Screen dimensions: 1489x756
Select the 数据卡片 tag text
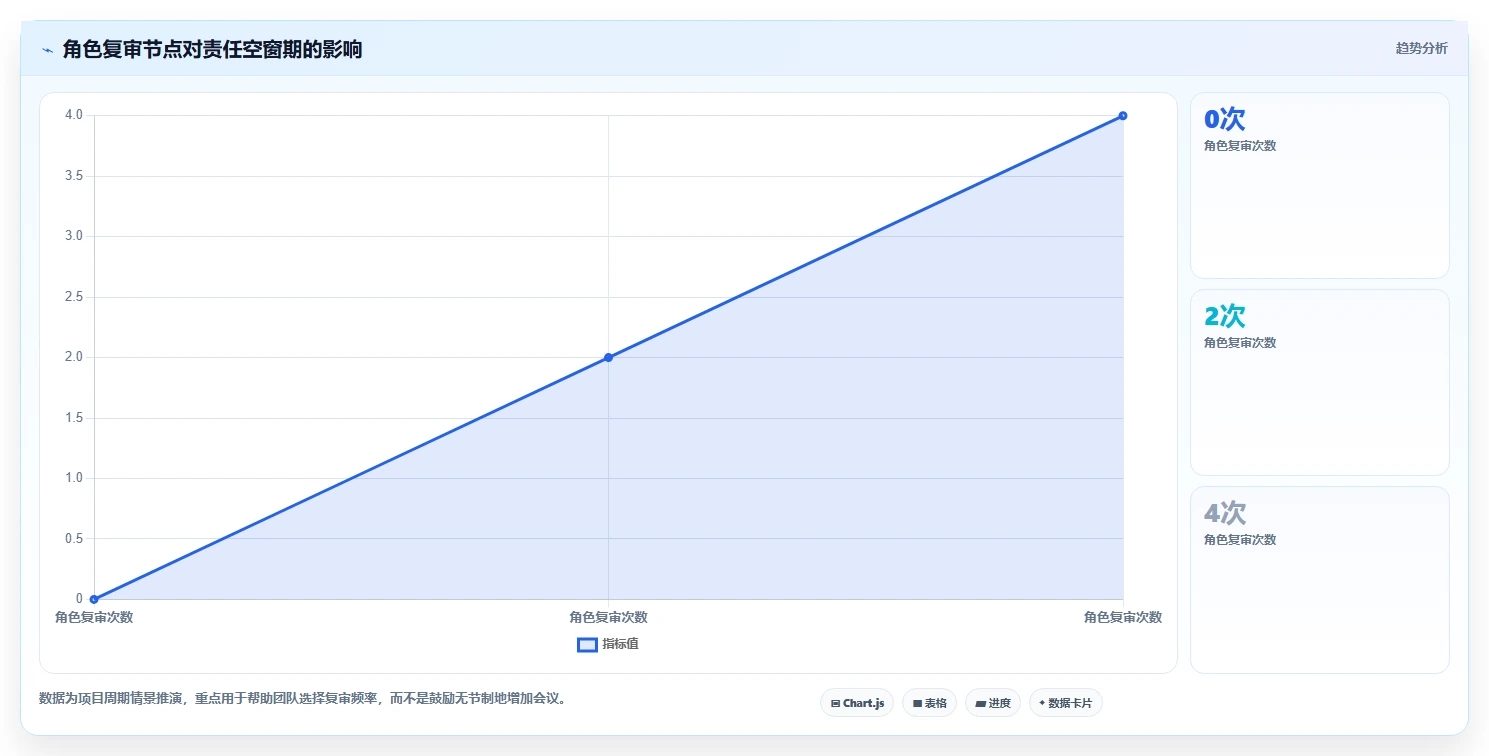1071,704
